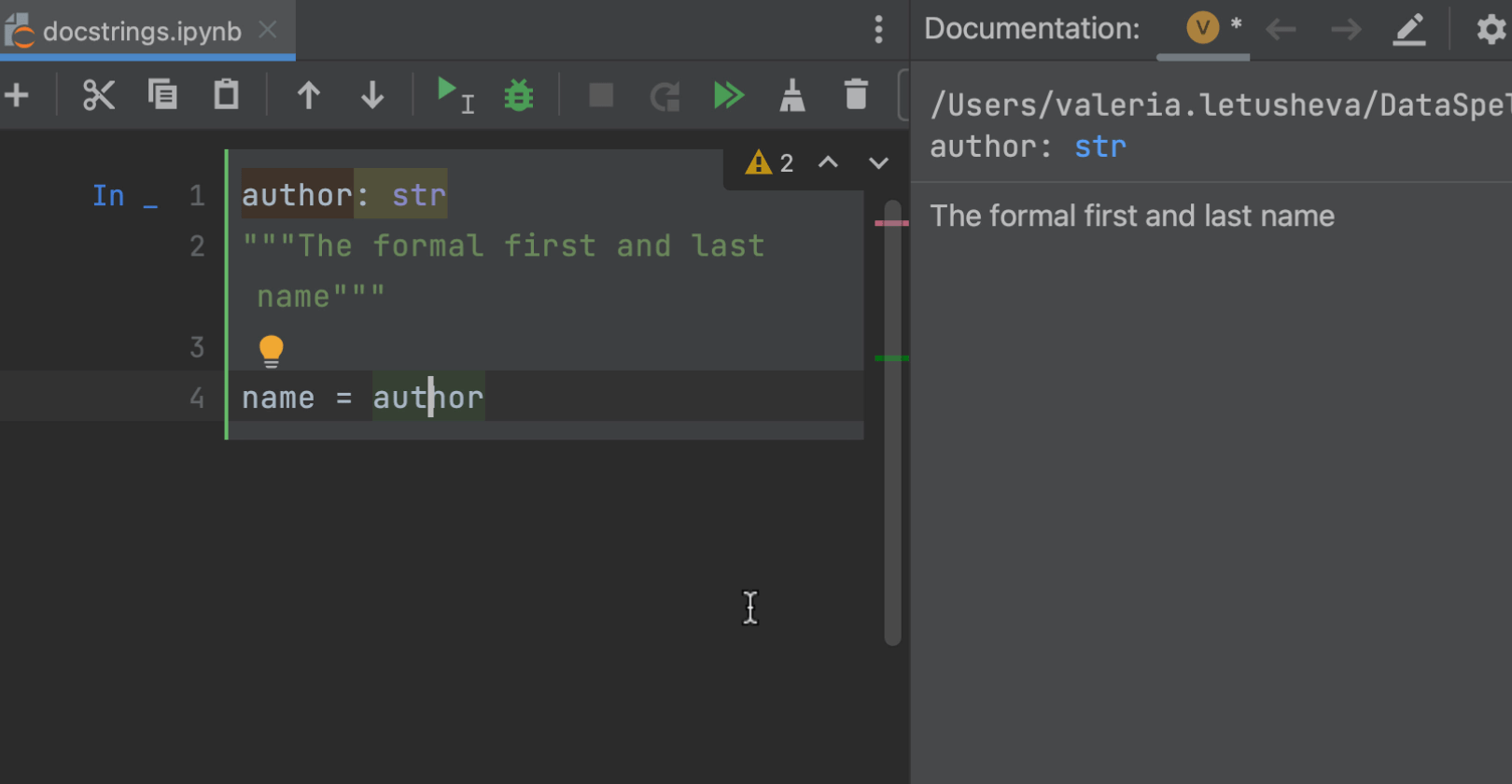The width and height of the screenshot is (1512, 784).
Task: Run cell and select below
Action: pos(455,95)
